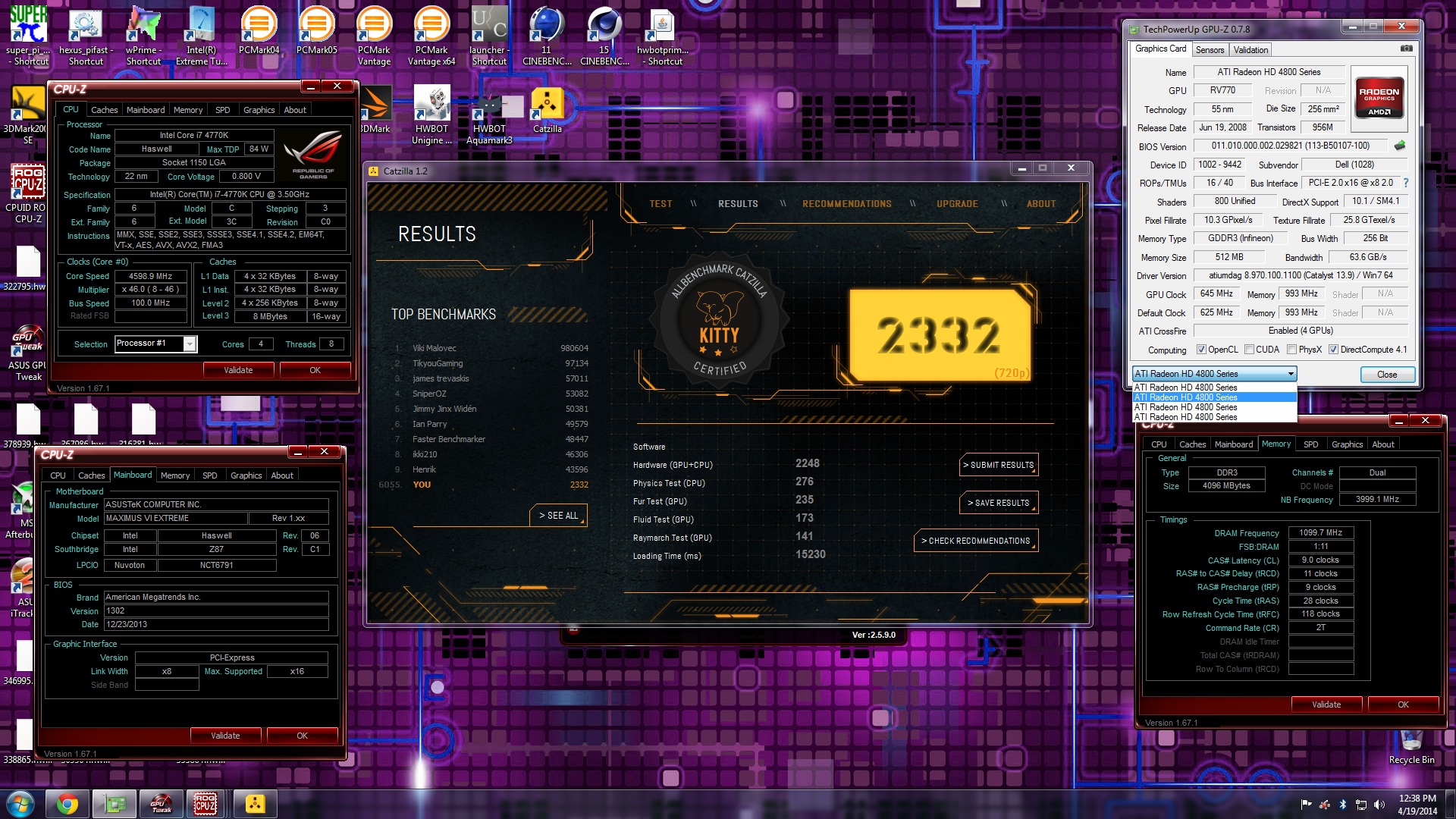The height and width of the screenshot is (819, 1456).
Task: Open the hwbotprime shortcut icon
Action: pyautogui.click(x=662, y=36)
